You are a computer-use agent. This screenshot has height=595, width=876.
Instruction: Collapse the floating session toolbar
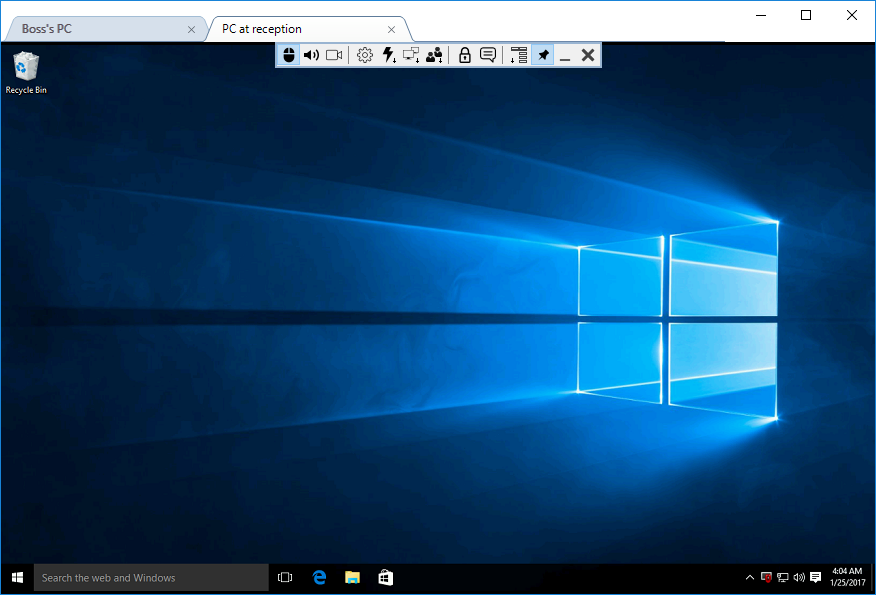565,55
